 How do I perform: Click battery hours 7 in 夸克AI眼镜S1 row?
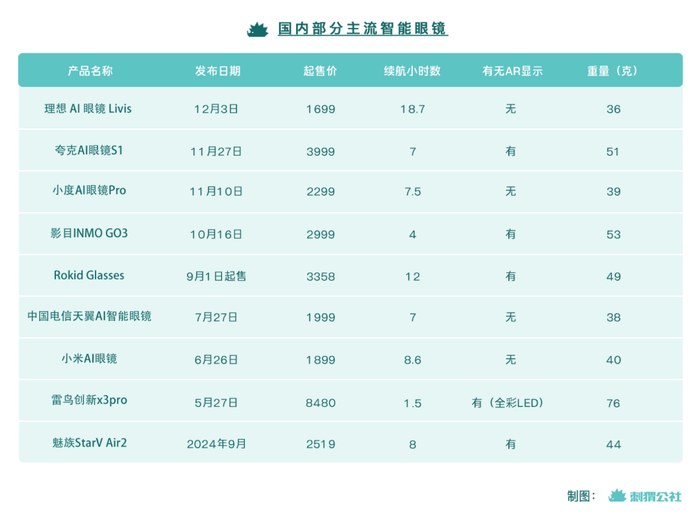(x=413, y=152)
